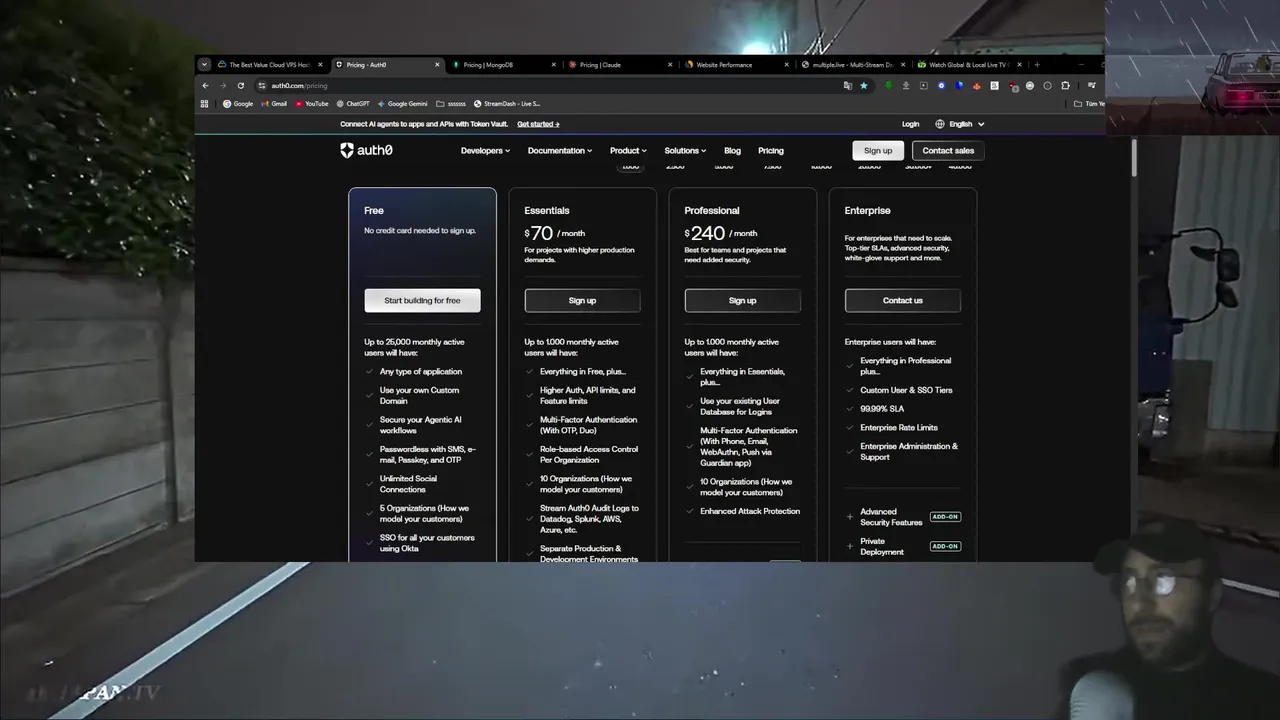Expand Private Deployment add-on plus
Image resolution: width=1280 pixels, height=720 pixels.
pos(850,546)
